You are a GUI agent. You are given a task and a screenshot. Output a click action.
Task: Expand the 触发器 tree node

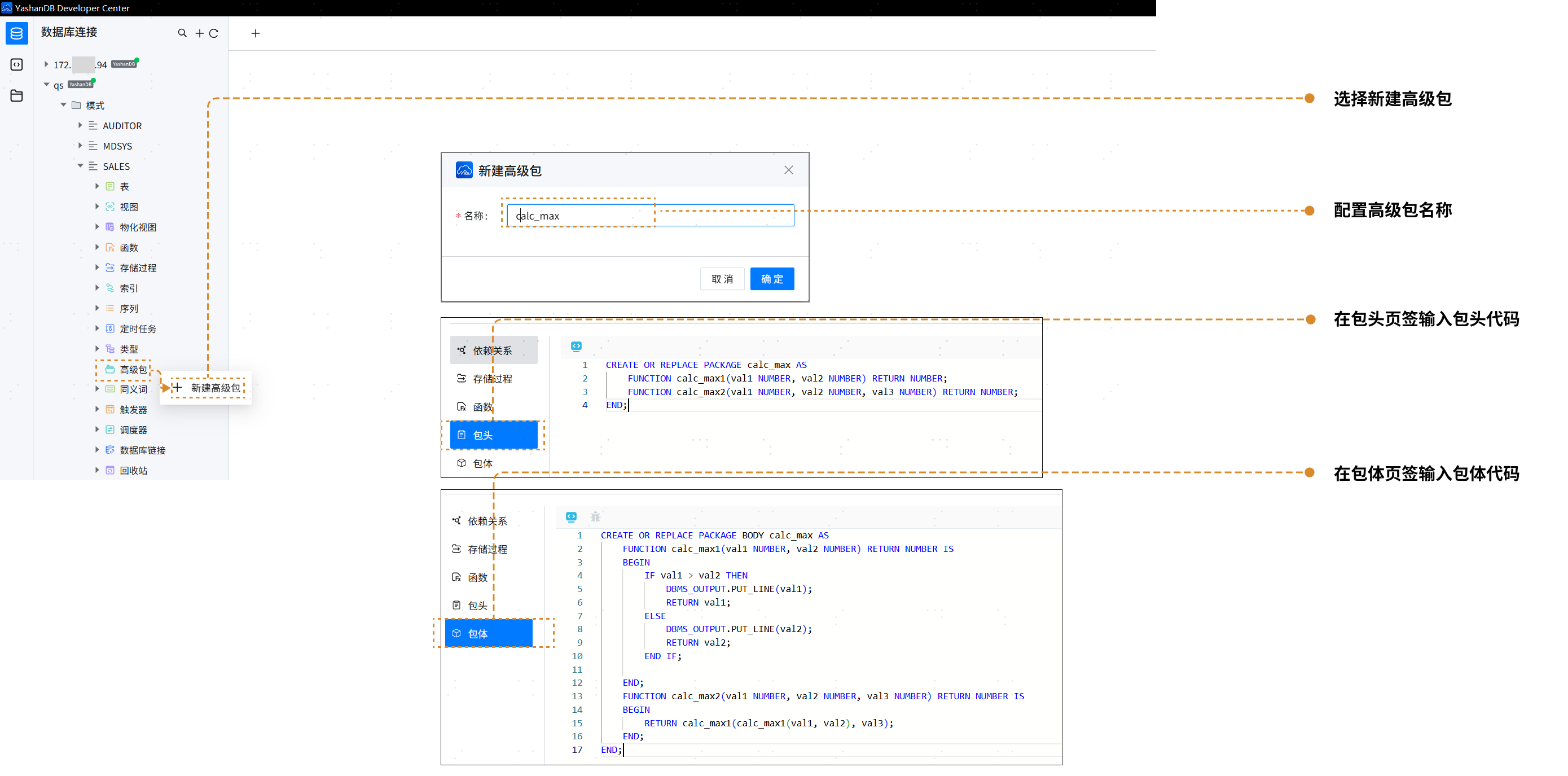97,409
